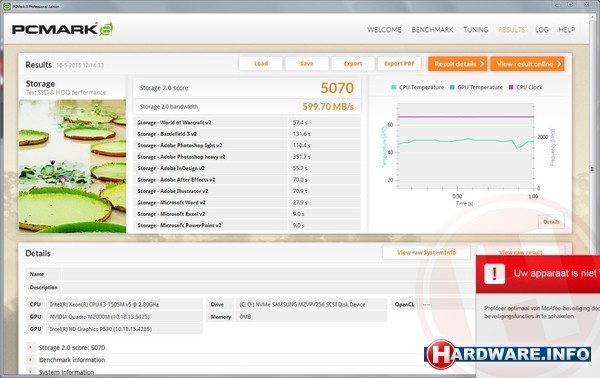Click the PCMark 8 logo

[x=62, y=29]
